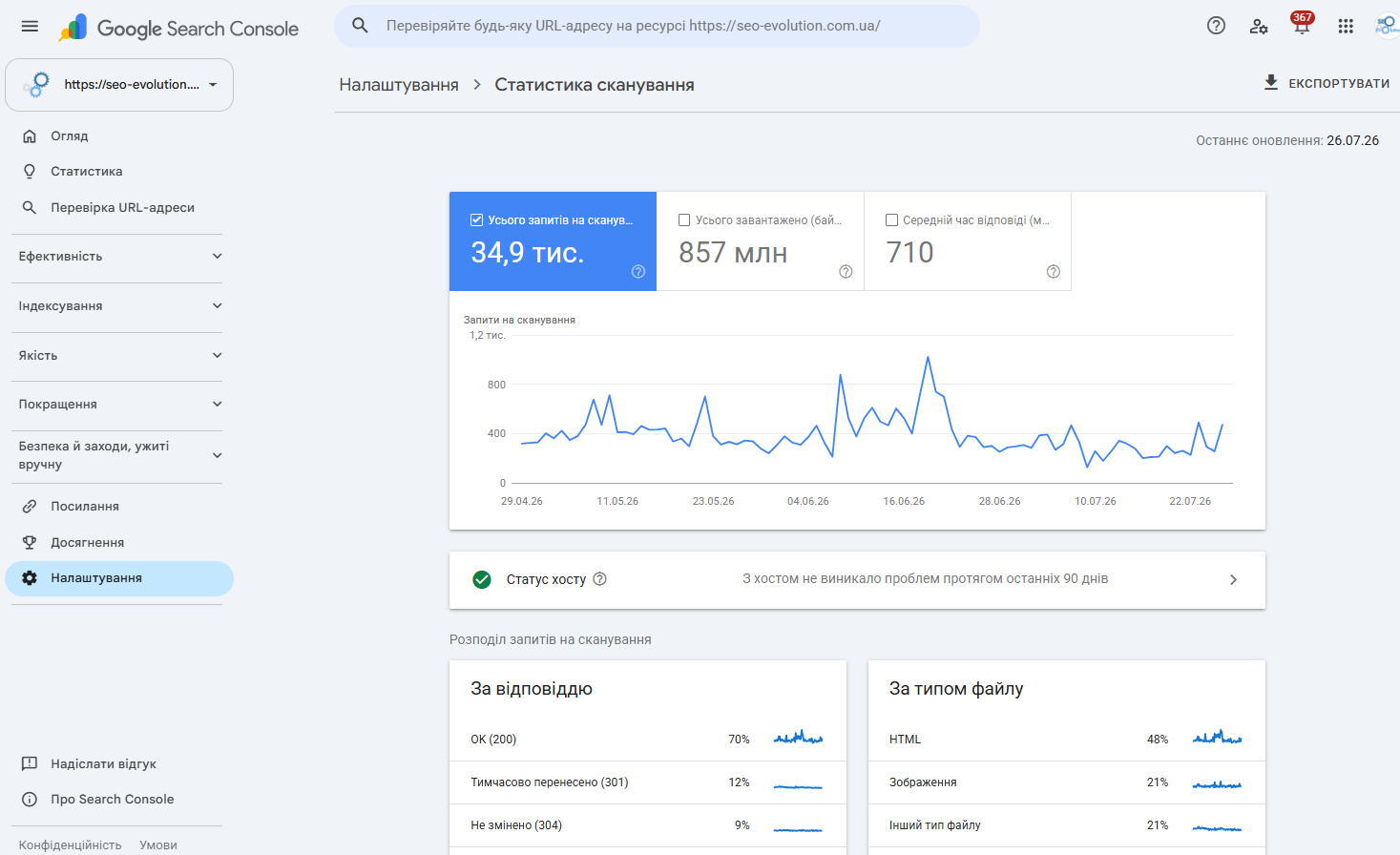Open the Help question mark icon
Screen dimensions: 1400x855
click(x=1216, y=26)
